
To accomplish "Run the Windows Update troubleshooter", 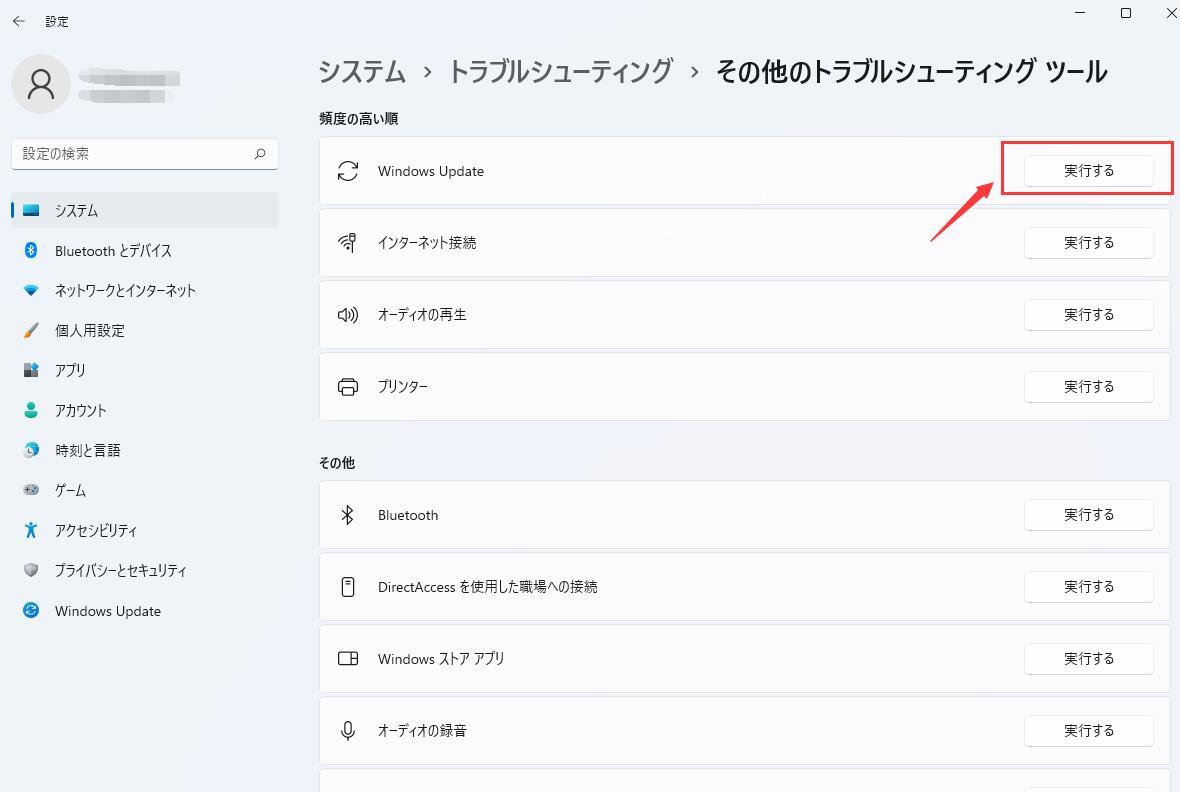I will click(1089, 171).
